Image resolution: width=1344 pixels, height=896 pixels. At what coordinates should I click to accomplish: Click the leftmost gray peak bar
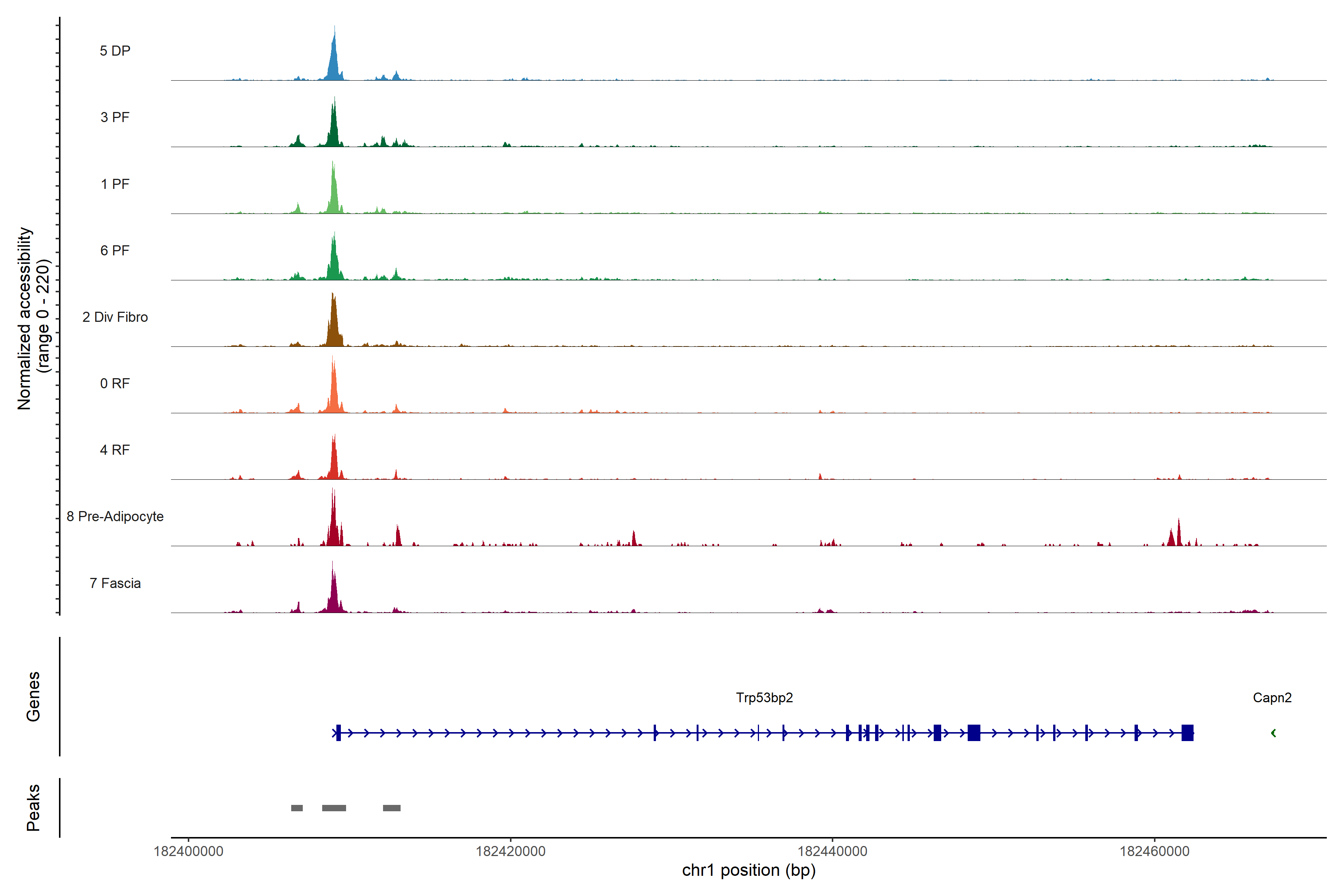tap(296, 808)
